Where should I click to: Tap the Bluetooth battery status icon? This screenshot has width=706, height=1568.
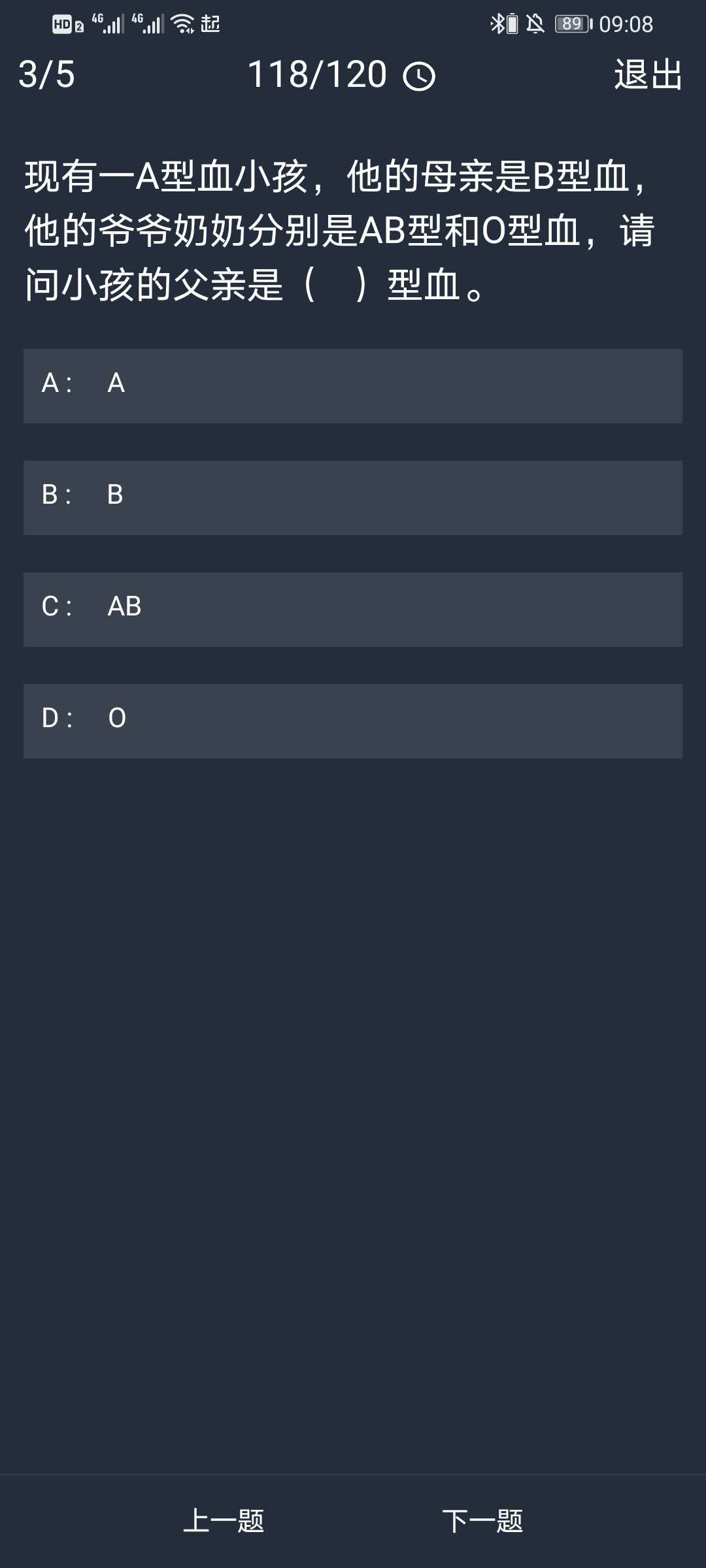(504, 24)
